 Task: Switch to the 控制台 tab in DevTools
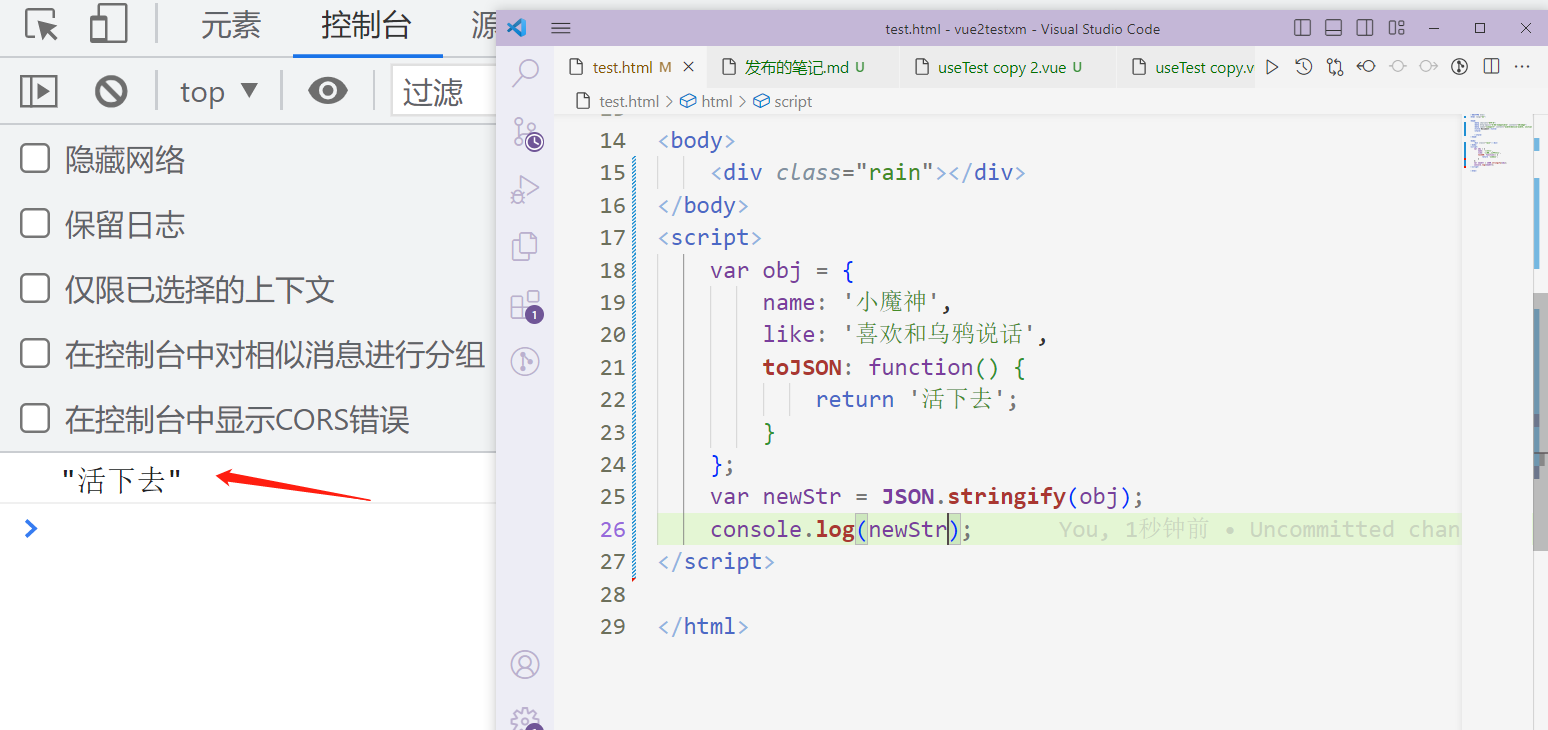click(366, 26)
